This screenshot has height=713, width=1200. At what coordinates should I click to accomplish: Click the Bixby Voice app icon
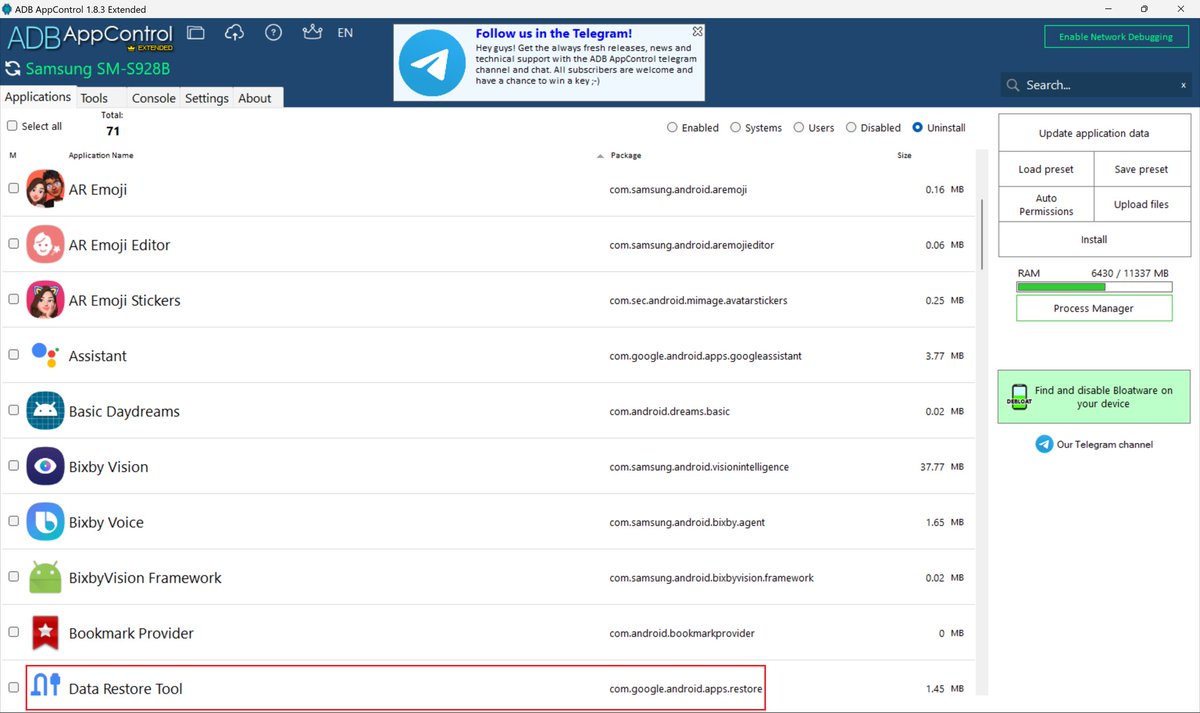pyautogui.click(x=45, y=522)
